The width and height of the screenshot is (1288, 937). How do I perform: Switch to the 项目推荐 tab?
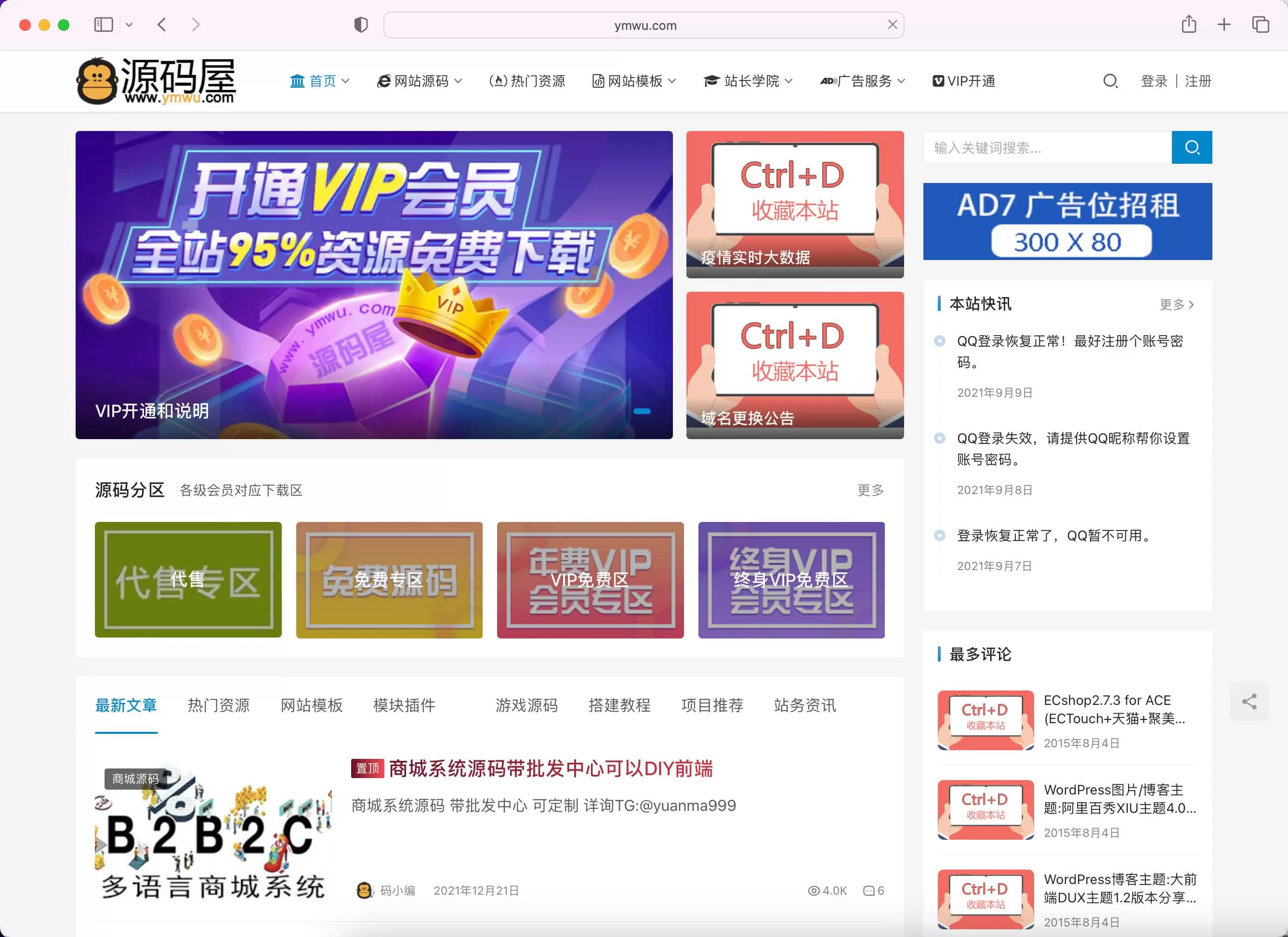712,705
